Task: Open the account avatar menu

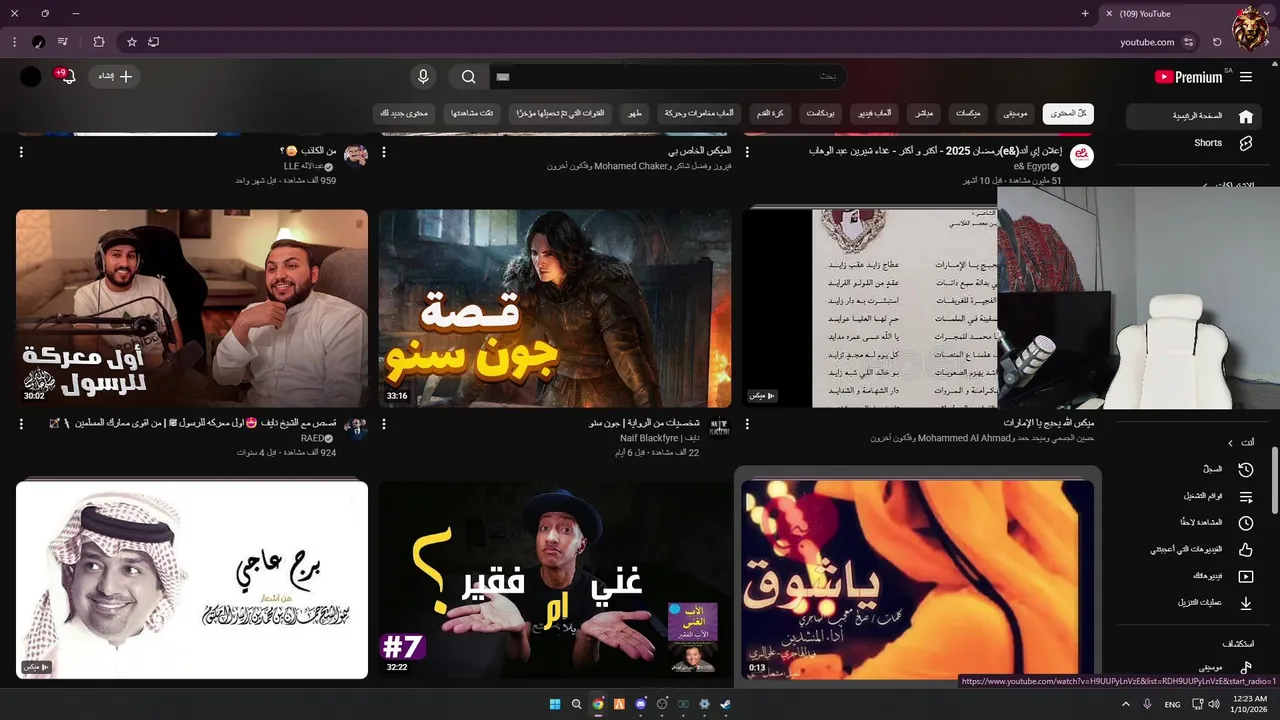Action: 31,77
